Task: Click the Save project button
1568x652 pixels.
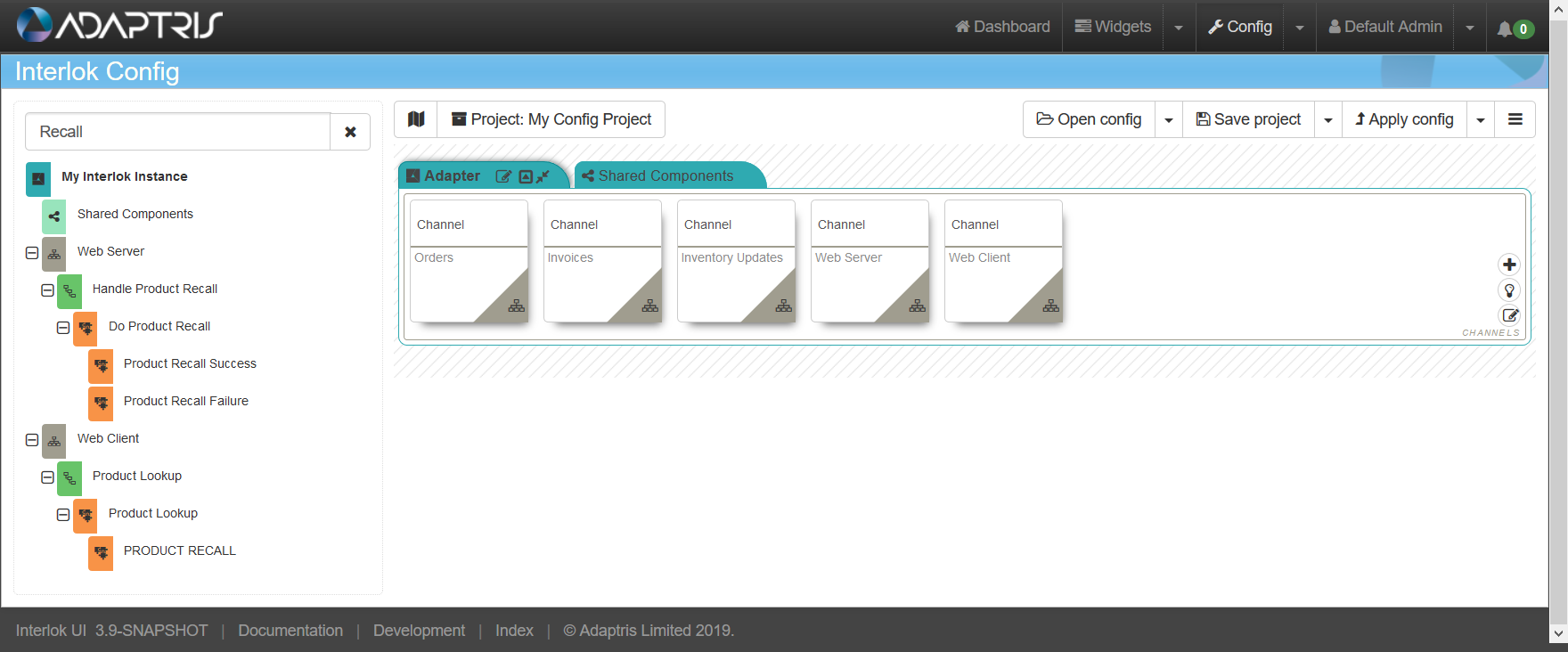Action: [x=1249, y=119]
